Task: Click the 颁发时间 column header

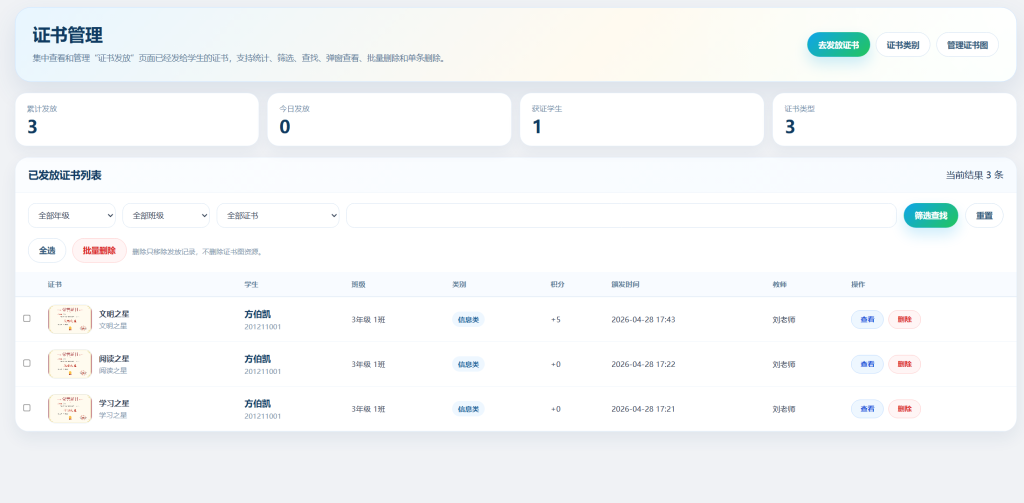Action: click(x=626, y=285)
